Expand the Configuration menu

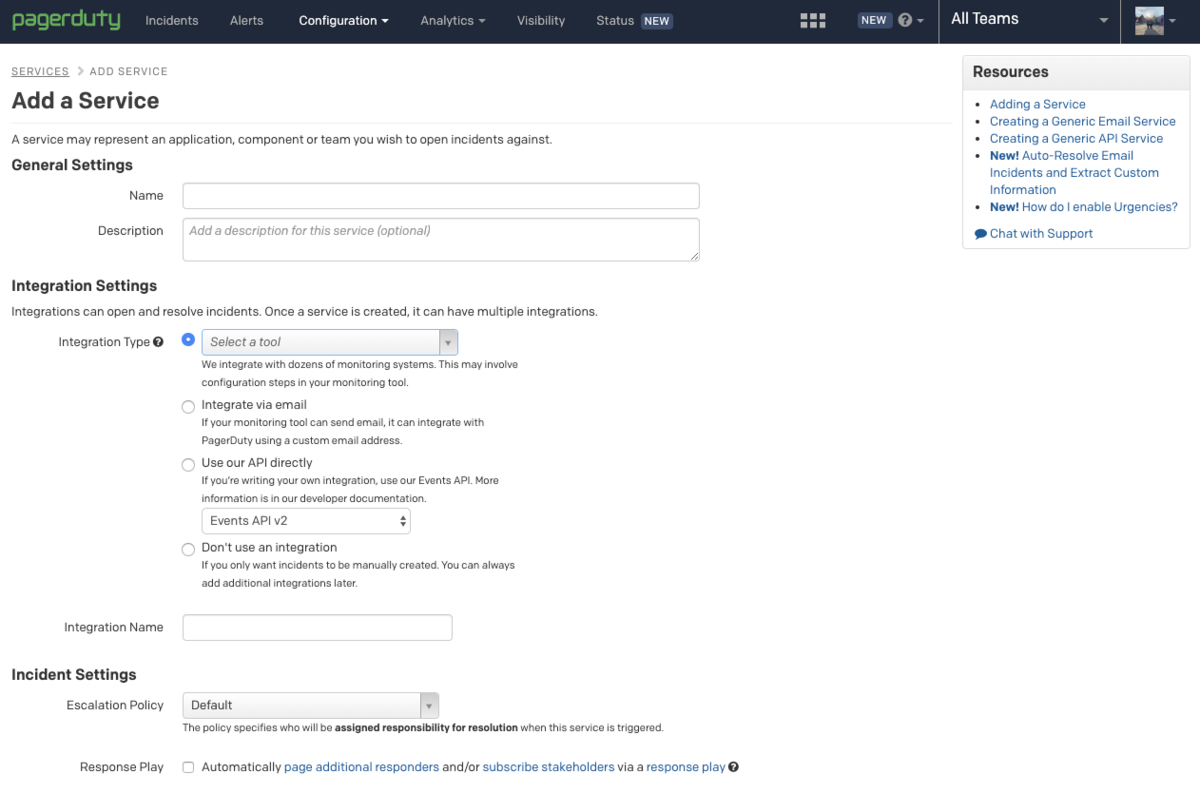click(344, 21)
